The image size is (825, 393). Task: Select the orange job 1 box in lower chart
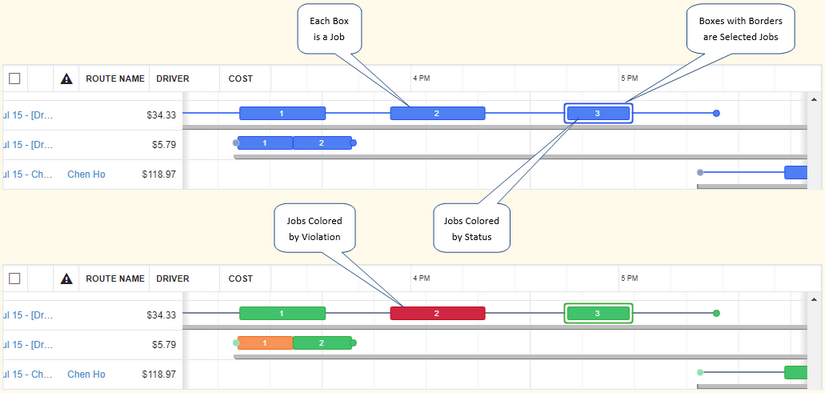(x=265, y=343)
